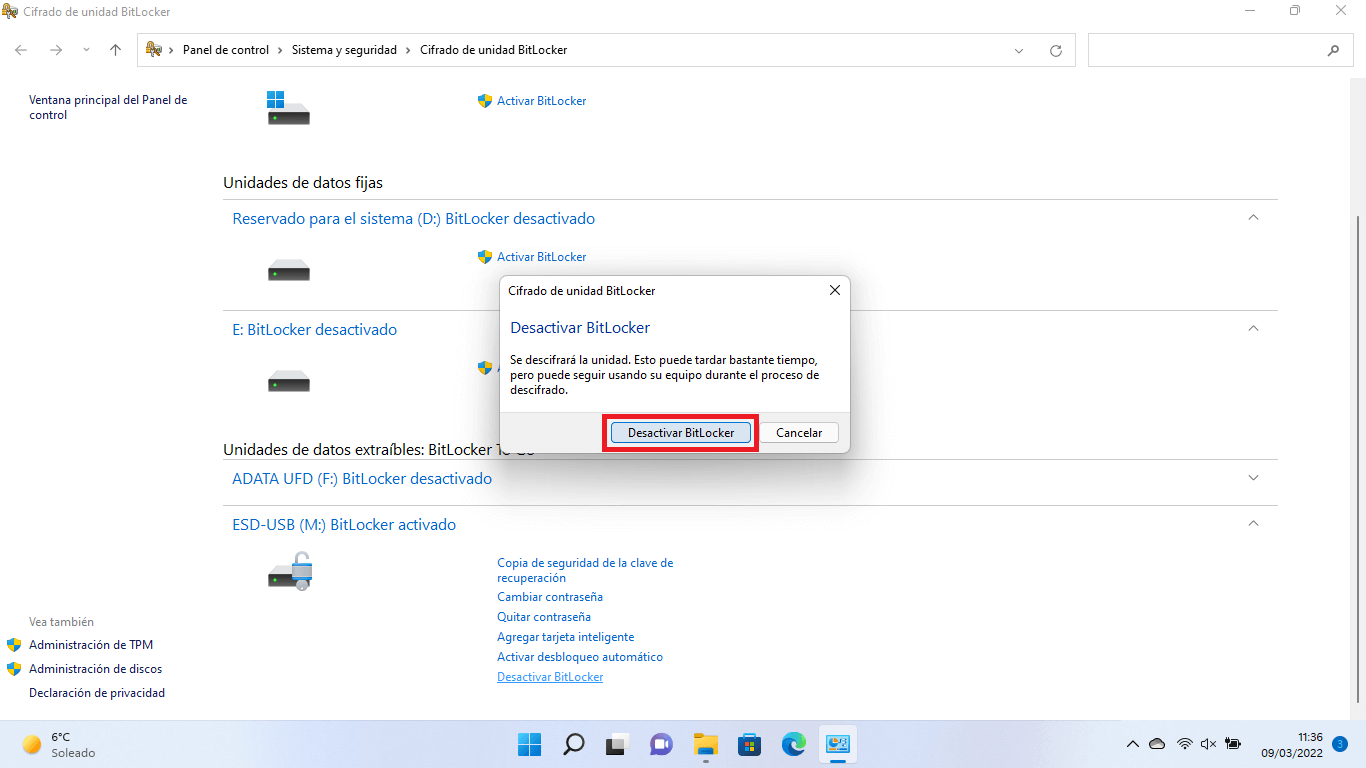Open Administración de TPM
The image size is (1366, 768).
tap(91, 645)
